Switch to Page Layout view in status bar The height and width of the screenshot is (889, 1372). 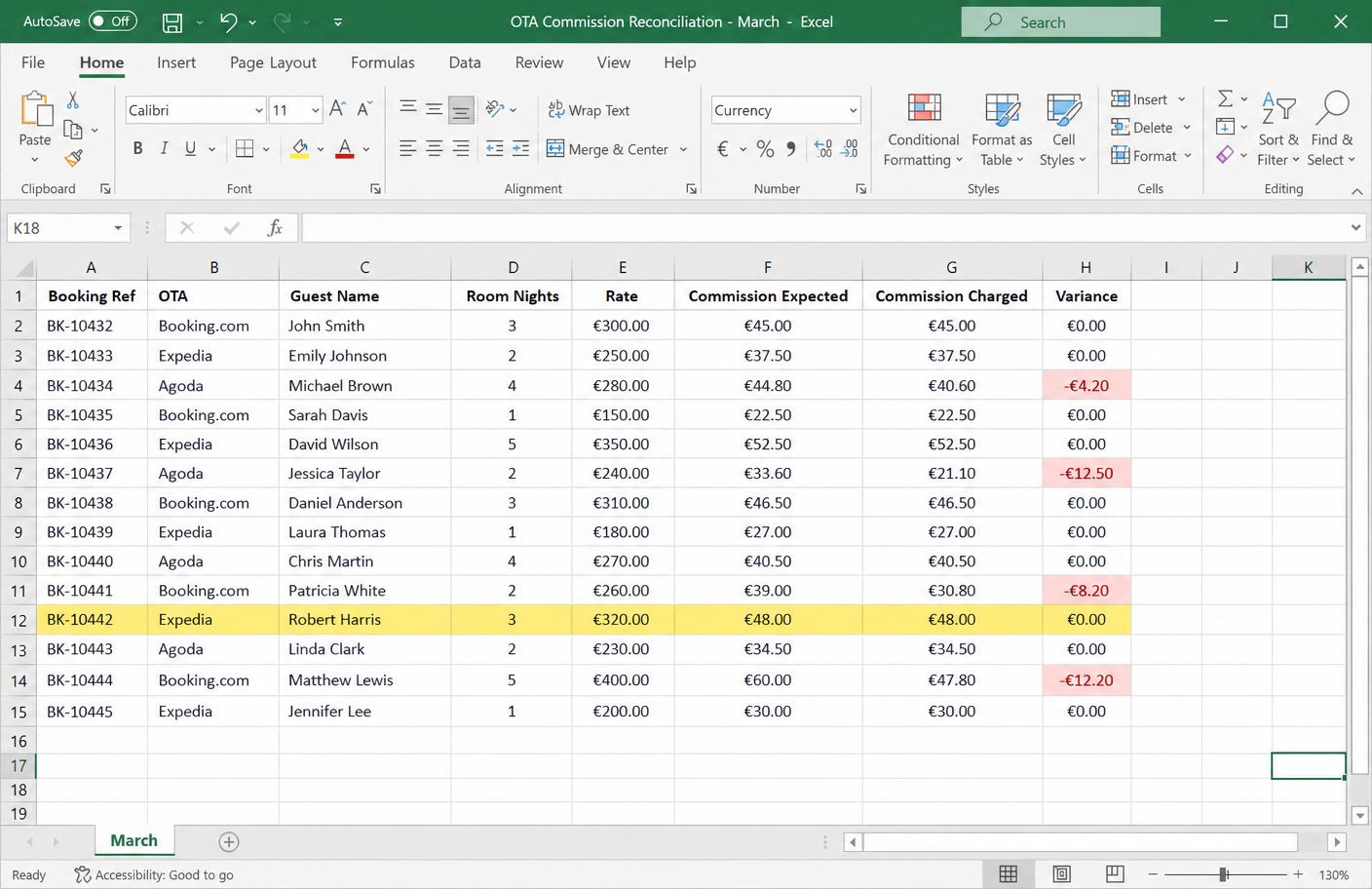click(1062, 874)
